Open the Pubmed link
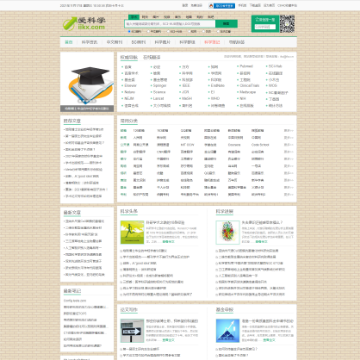 pyautogui.click(x=246, y=66)
